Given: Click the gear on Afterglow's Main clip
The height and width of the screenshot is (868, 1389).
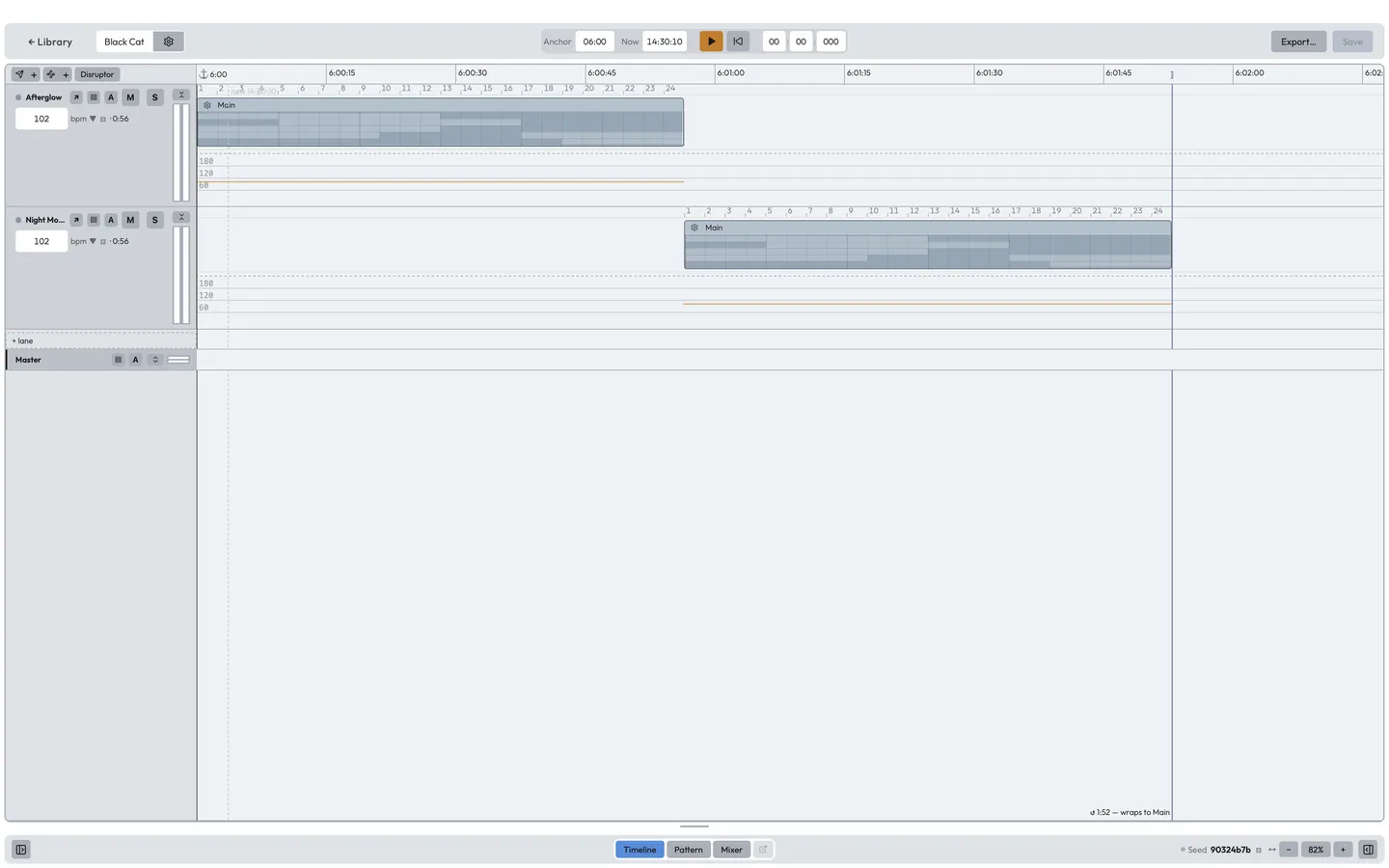Looking at the screenshot, I should 207,105.
